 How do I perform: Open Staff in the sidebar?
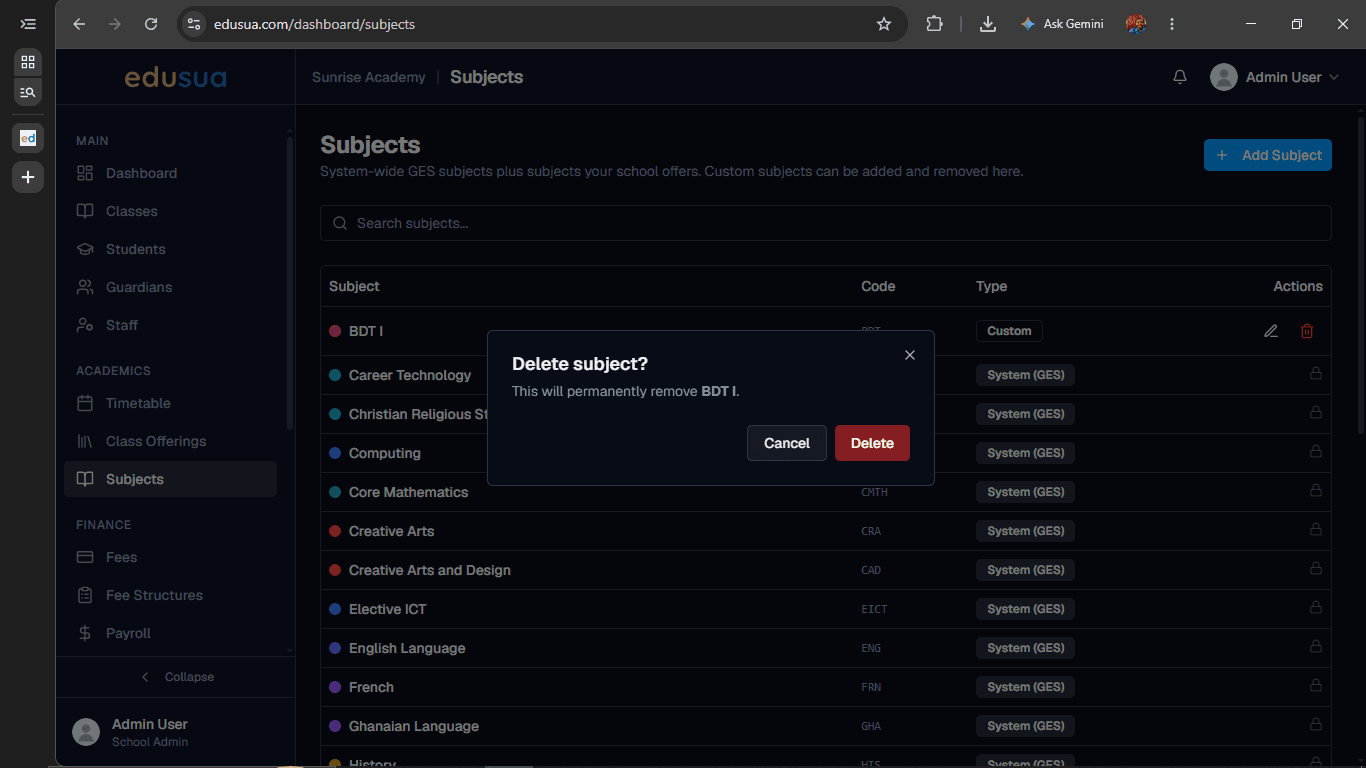(170, 325)
